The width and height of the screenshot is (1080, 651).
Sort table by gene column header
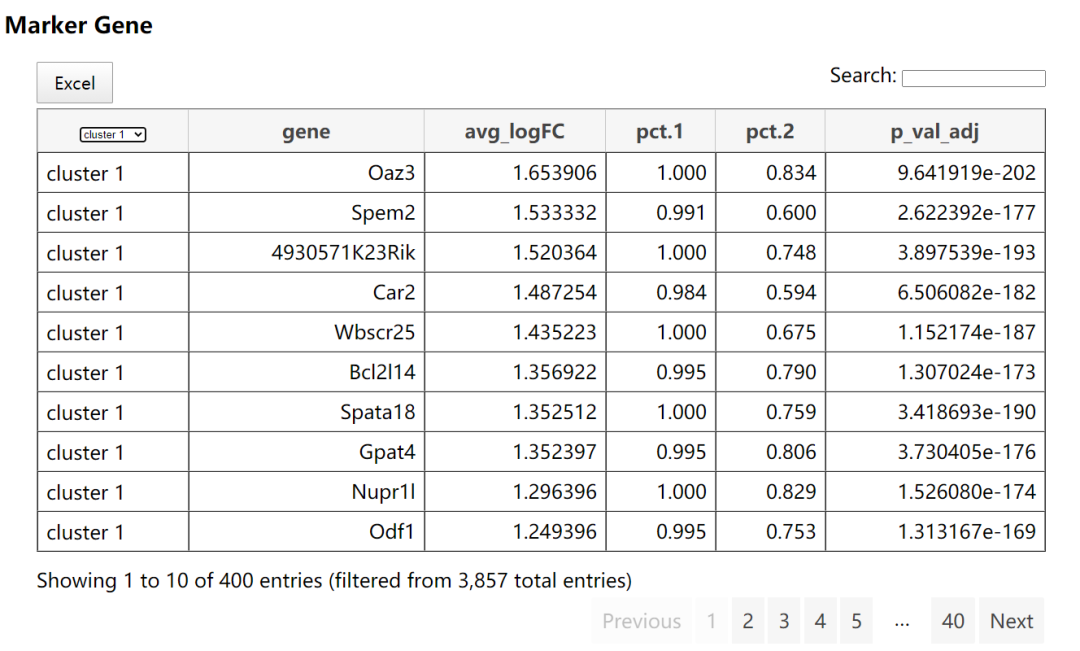(x=306, y=131)
